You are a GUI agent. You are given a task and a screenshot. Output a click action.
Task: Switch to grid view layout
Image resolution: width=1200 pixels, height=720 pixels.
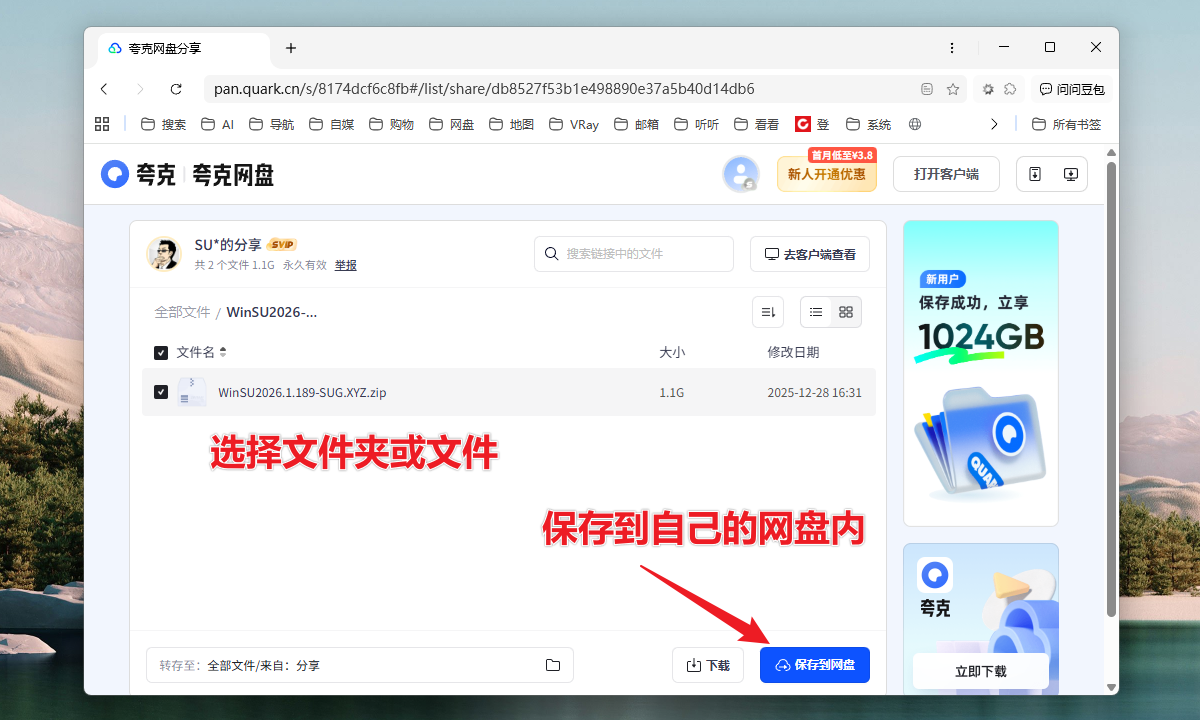click(846, 312)
